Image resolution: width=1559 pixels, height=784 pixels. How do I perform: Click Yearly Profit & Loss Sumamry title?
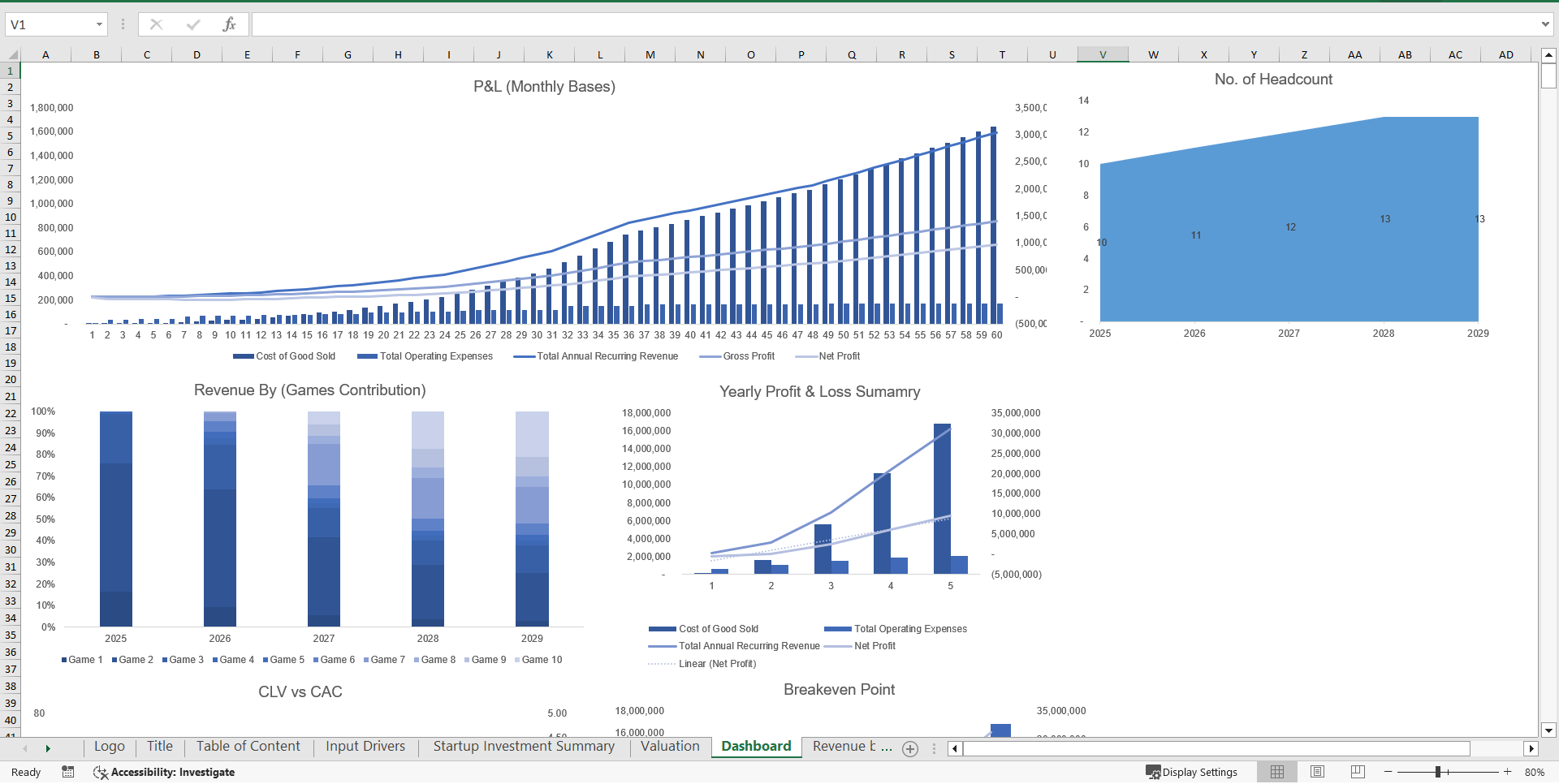coord(819,391)
